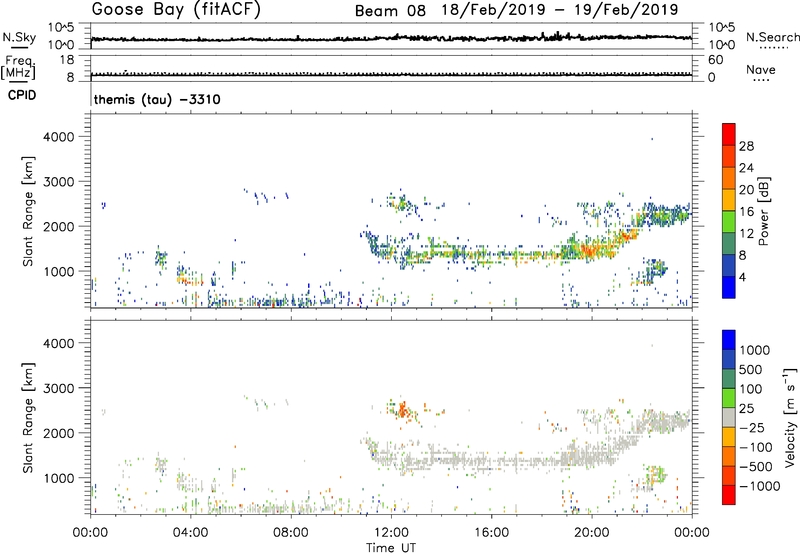
Task: Click the '28' label on the power colorbar
Action: (x=746, y=146)
